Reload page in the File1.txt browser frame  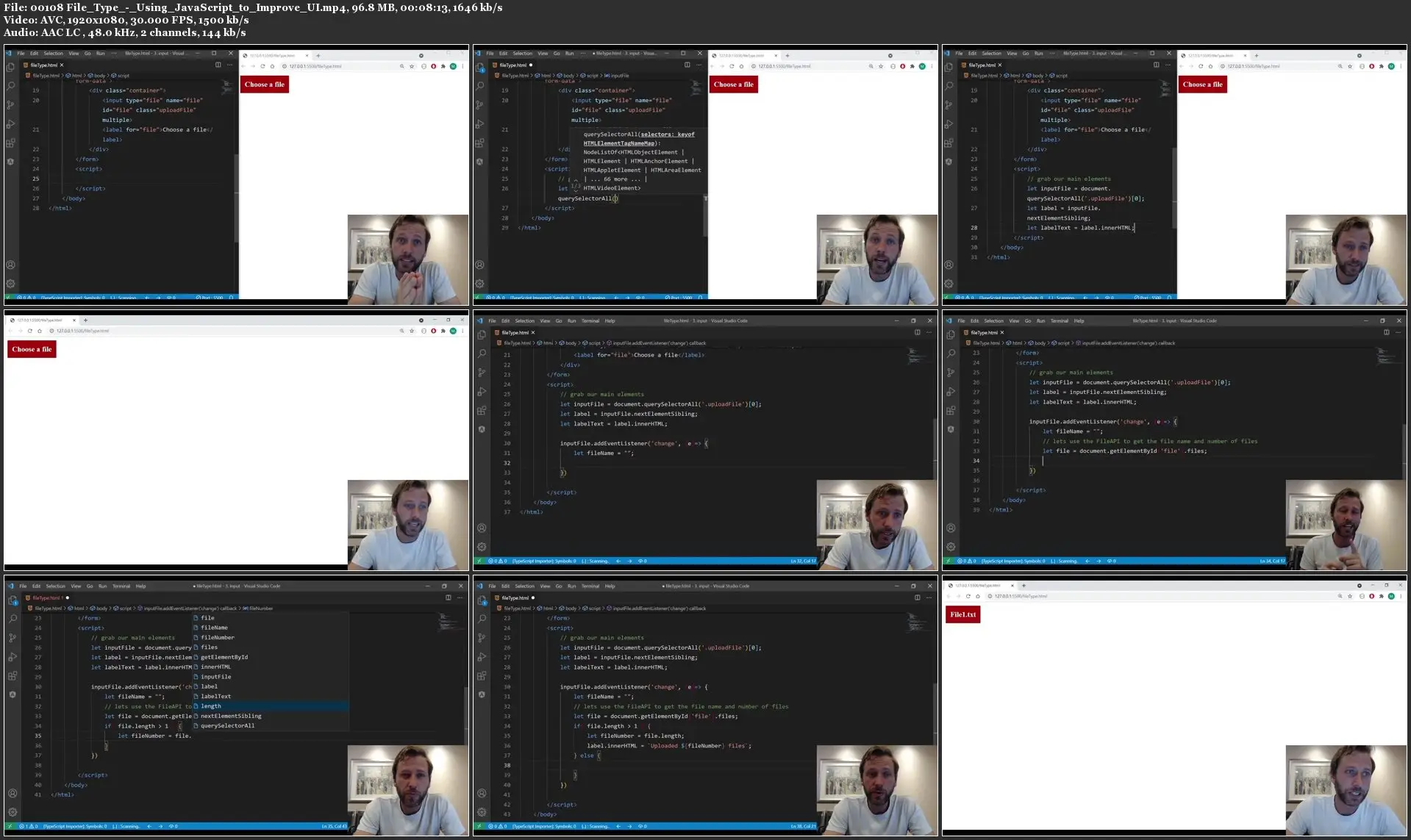(968, 596)
